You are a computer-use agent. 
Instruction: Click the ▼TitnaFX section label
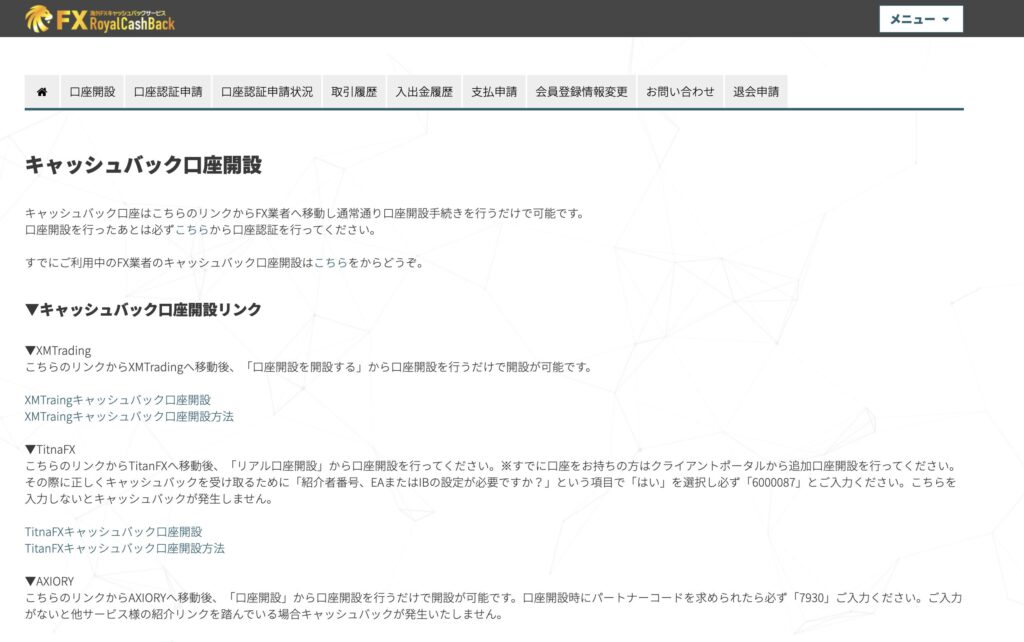(50, 449)
